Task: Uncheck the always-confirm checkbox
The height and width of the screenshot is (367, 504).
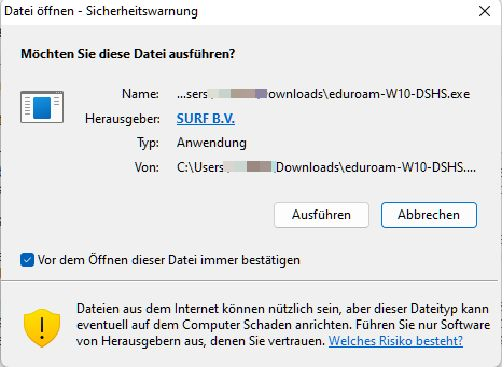Action: 27,260
